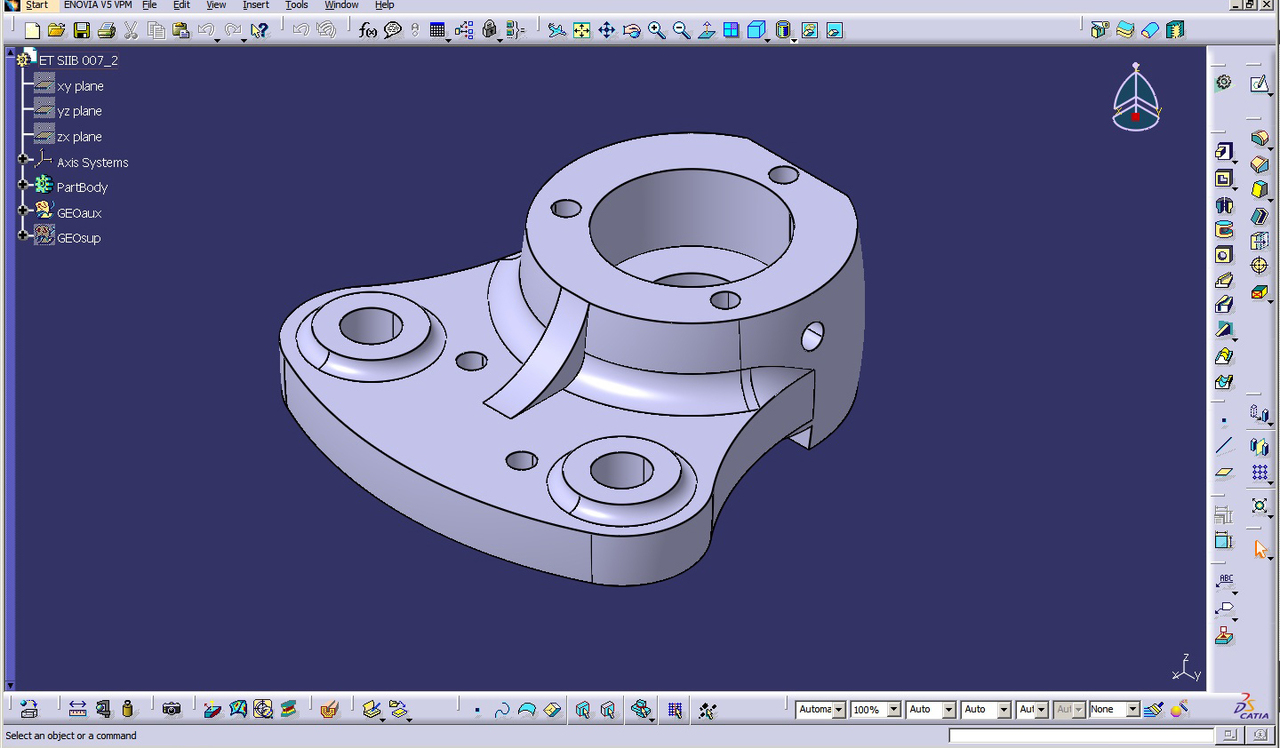Expand the PartBody tree node
Screen dimensions: 1280x748
23,185
